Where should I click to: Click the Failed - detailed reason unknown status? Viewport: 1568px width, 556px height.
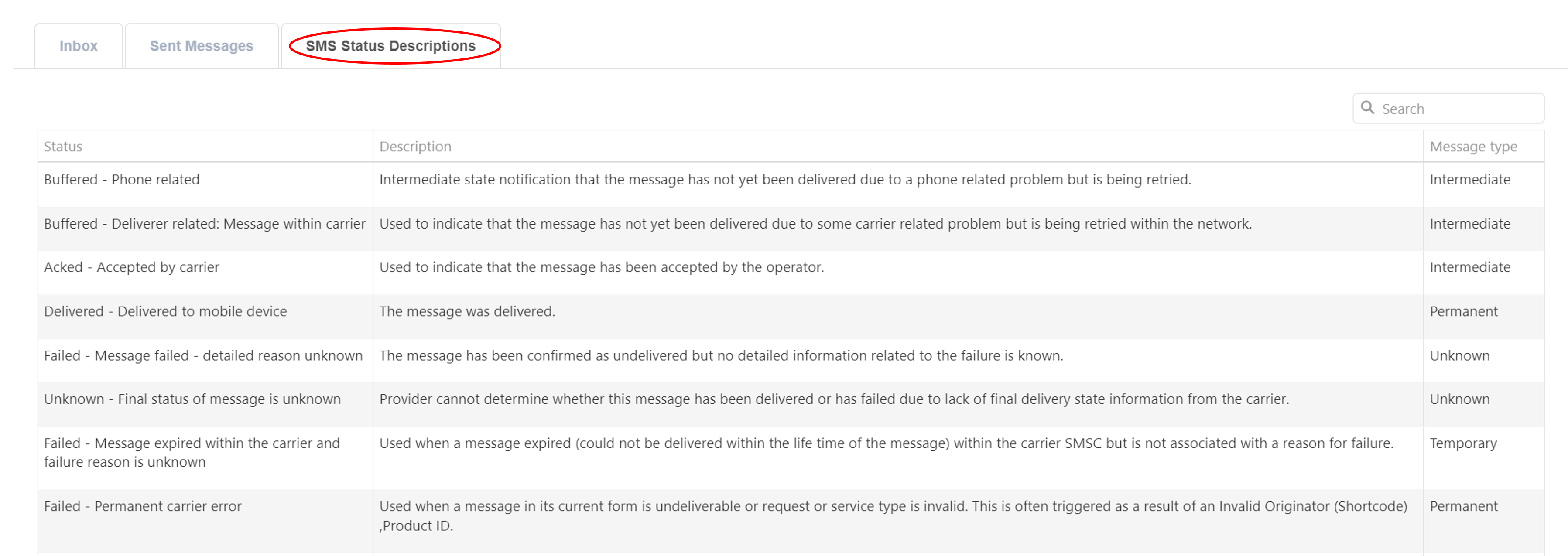(x=203, y=355)
